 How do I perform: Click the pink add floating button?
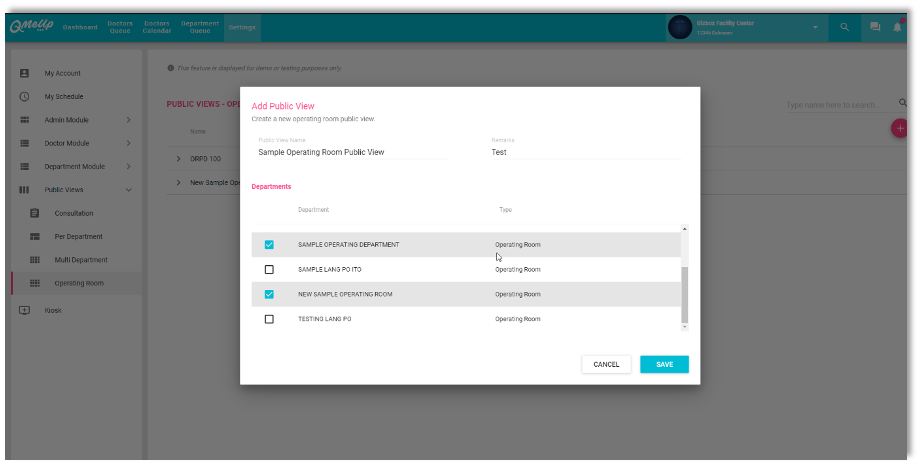coord(900,128)
